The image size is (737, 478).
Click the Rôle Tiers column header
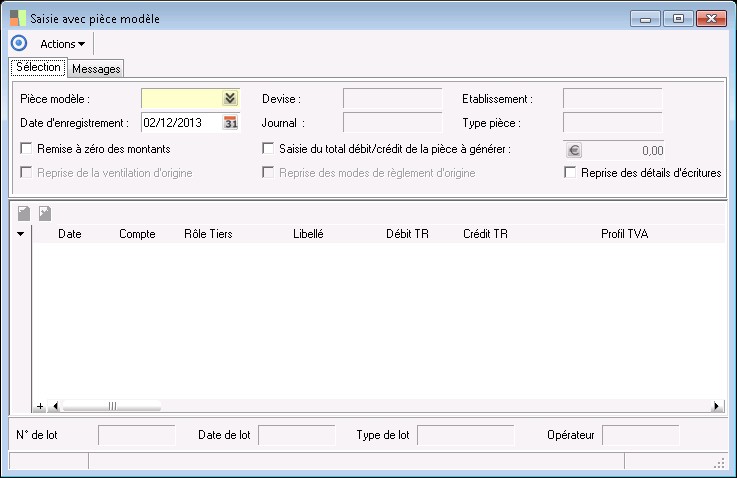[x=208, y=234]
